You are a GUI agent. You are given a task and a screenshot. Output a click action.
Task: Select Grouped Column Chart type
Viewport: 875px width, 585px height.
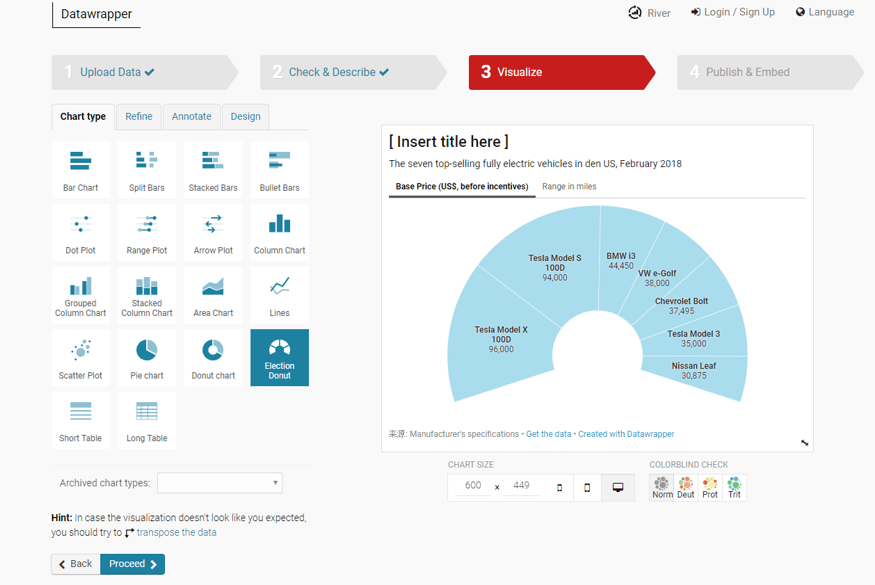pos(80,295)
